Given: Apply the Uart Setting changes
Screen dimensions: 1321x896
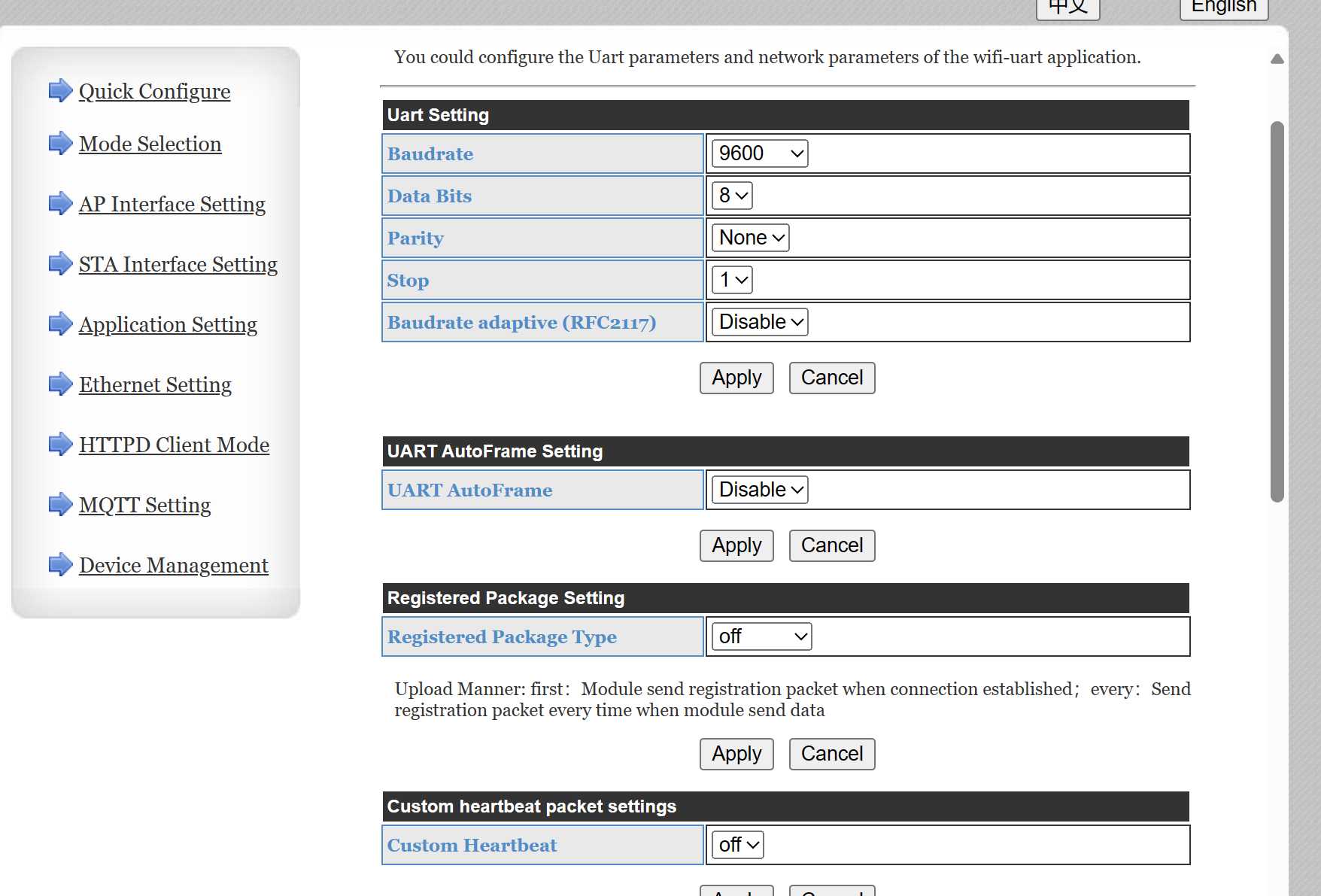Looking at the screenshot, I should pos(736,378).
